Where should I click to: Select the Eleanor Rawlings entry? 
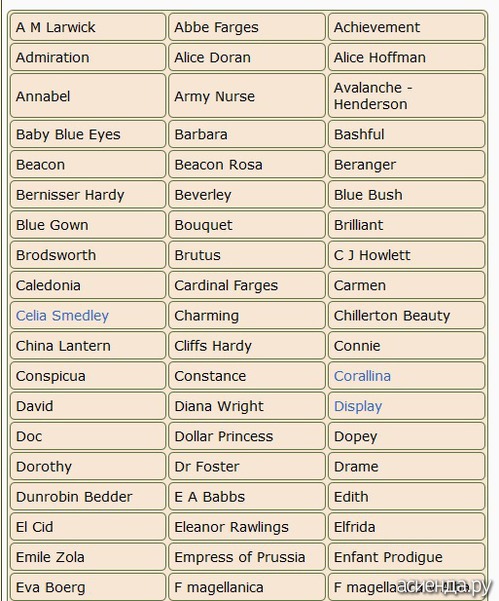click(247, 527)
